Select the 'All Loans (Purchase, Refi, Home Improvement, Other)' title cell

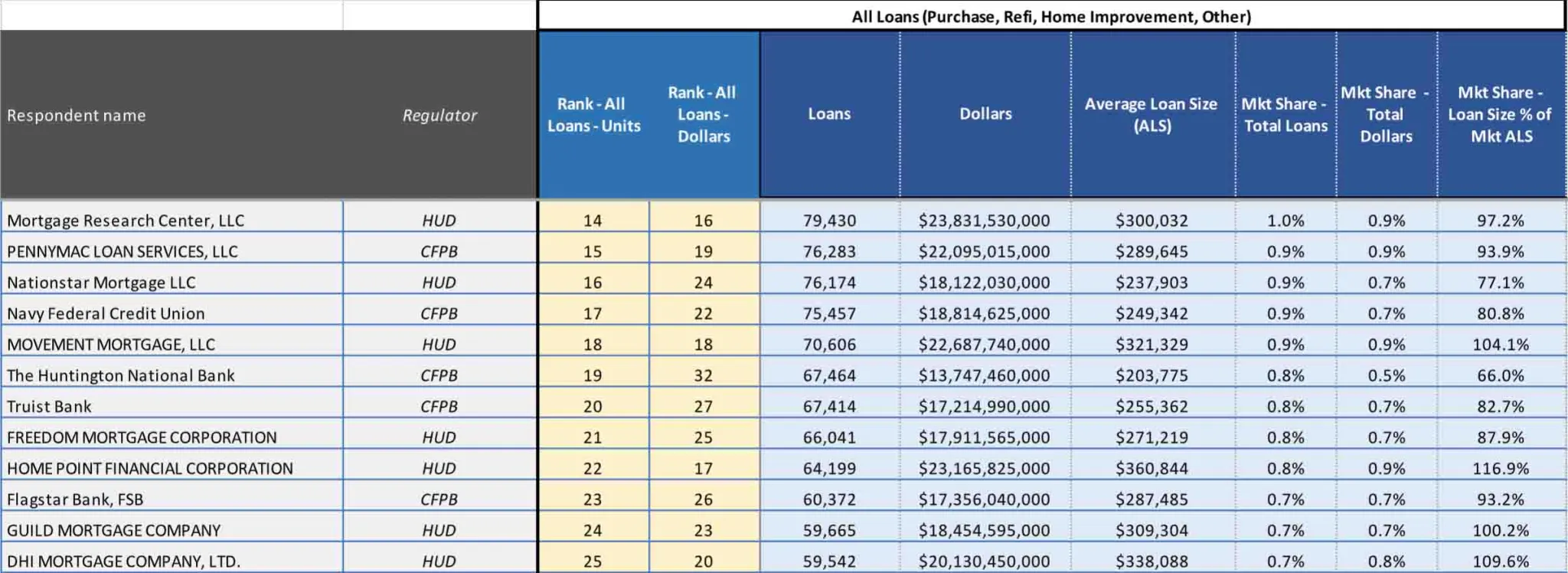pos(1051,16)
